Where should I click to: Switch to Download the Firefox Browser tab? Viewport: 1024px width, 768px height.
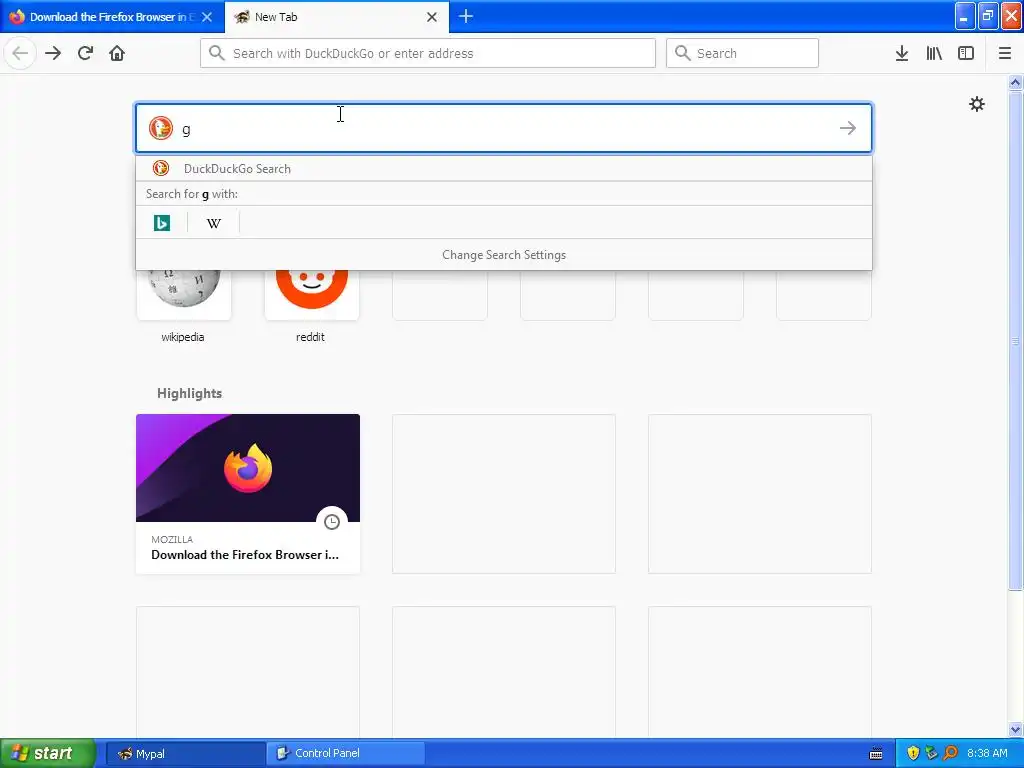coord(112,17)
